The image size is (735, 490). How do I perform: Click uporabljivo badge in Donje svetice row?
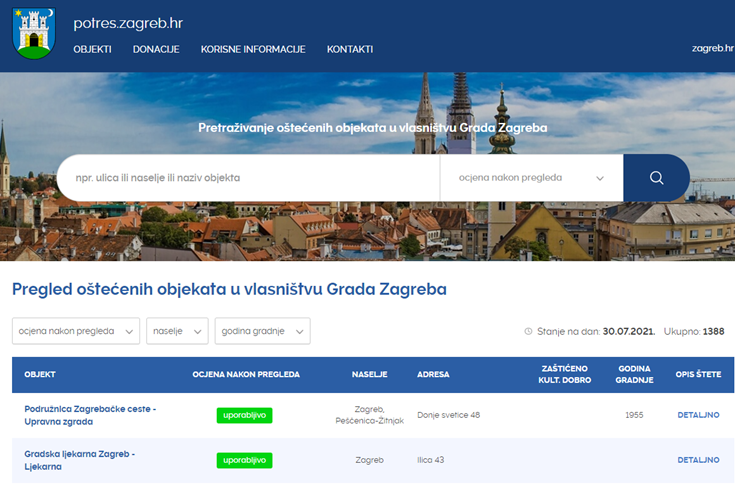tap(244, 415)
